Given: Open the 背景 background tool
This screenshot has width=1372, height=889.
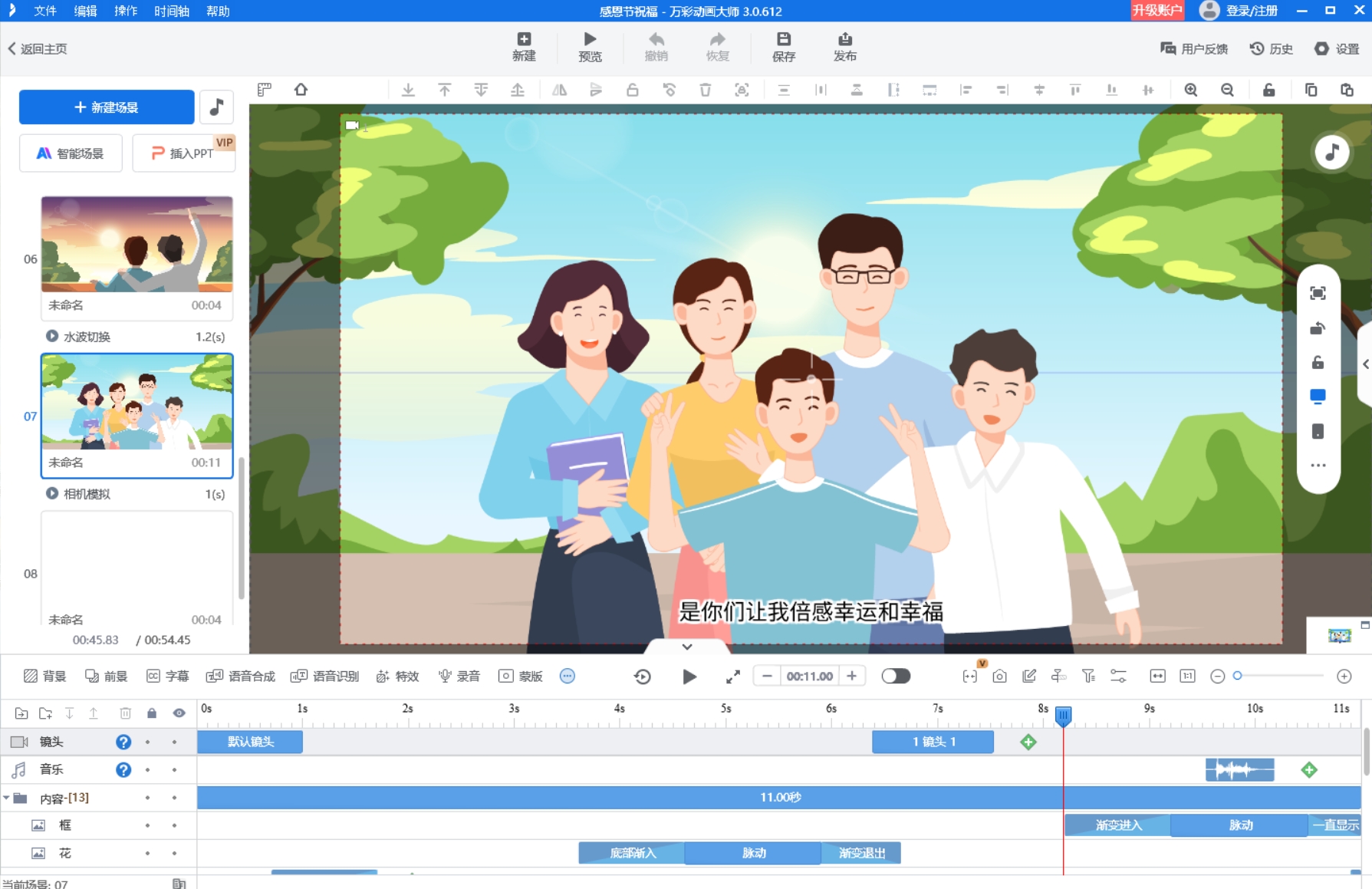Looking at the screenshot, I should pos(44,676).
